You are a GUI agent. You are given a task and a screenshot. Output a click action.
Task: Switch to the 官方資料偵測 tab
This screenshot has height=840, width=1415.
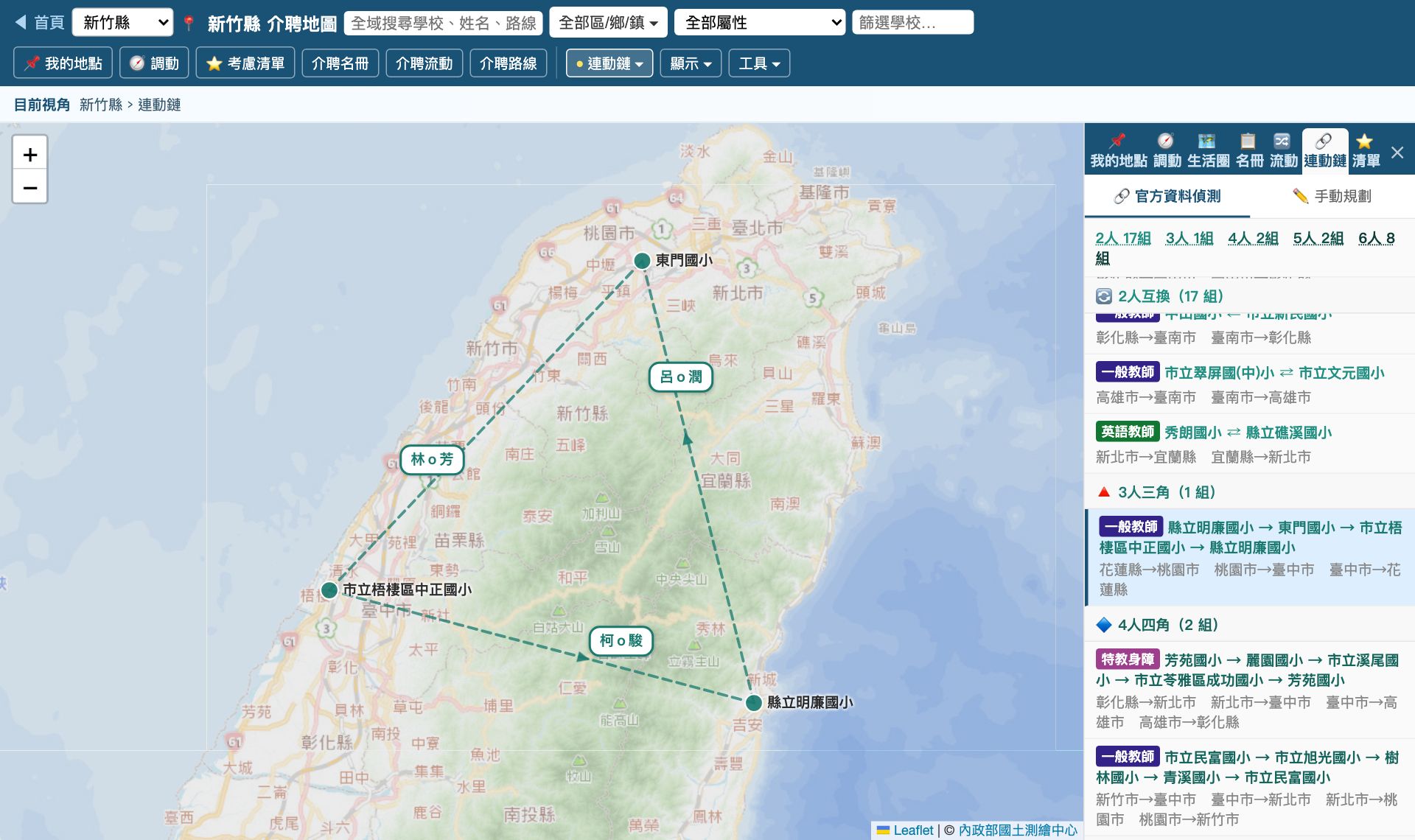(x=1167, y=196)
